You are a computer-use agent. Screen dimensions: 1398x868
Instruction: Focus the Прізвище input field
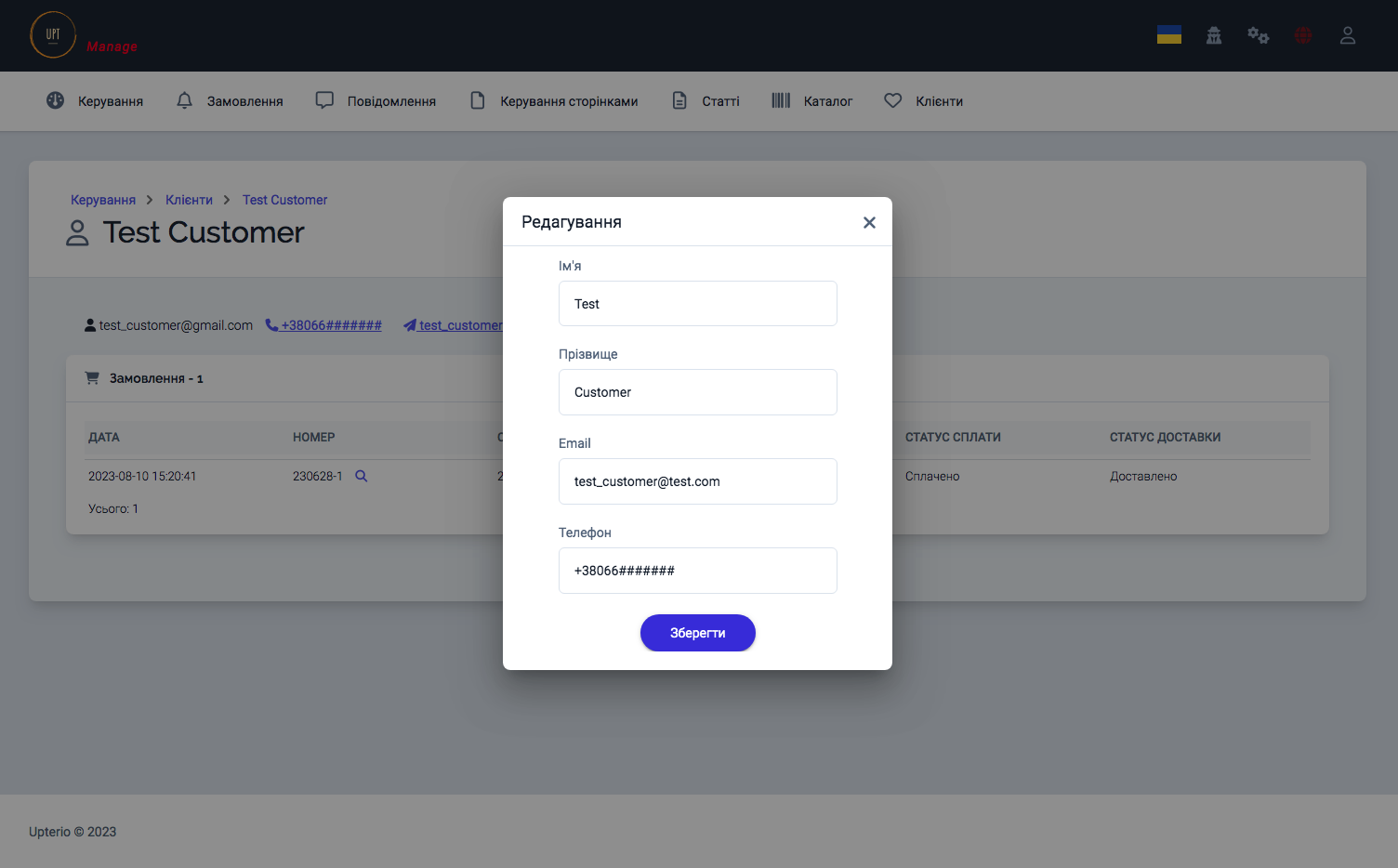698,392
